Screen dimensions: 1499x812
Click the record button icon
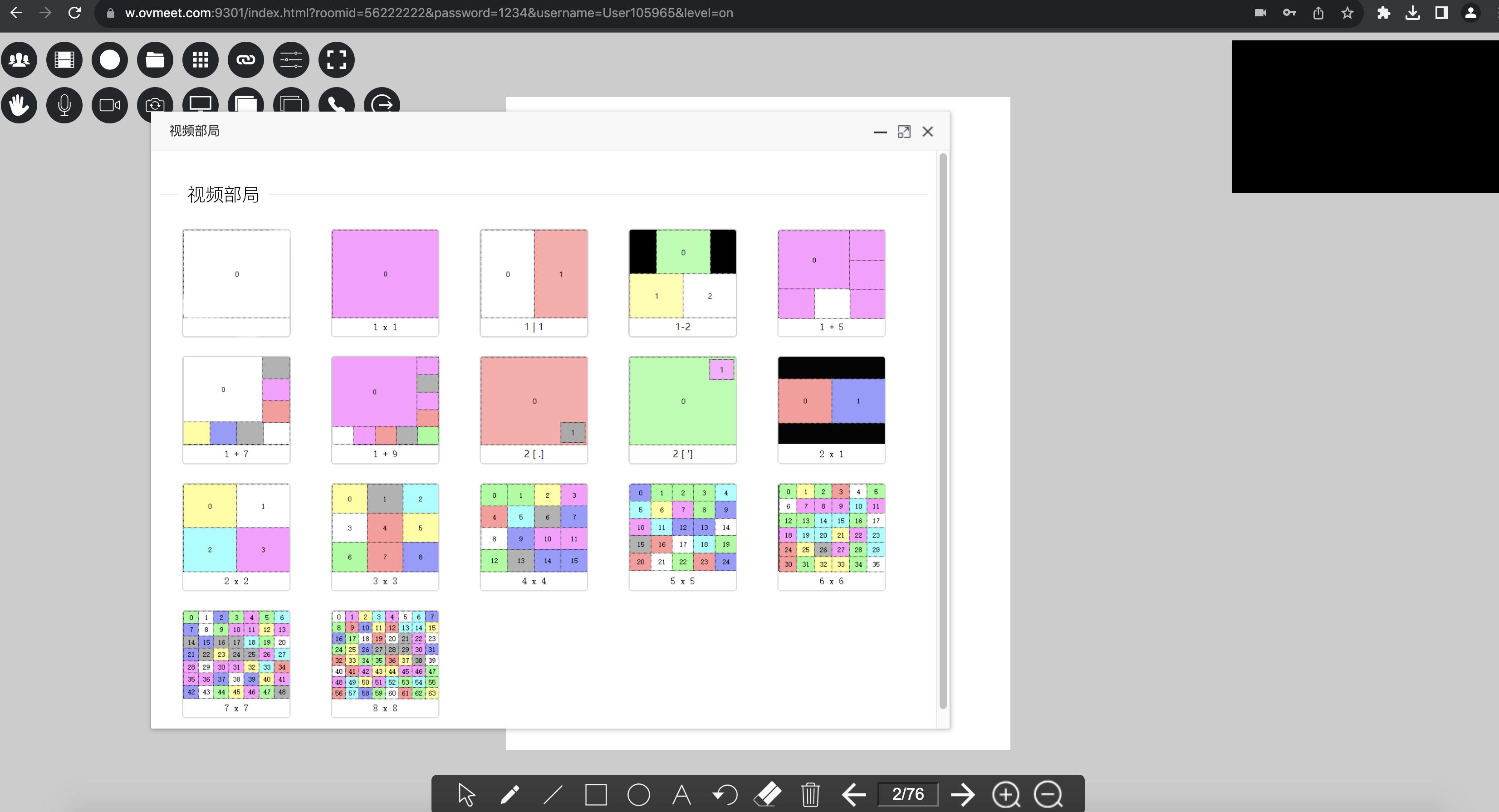pos(109,60)
